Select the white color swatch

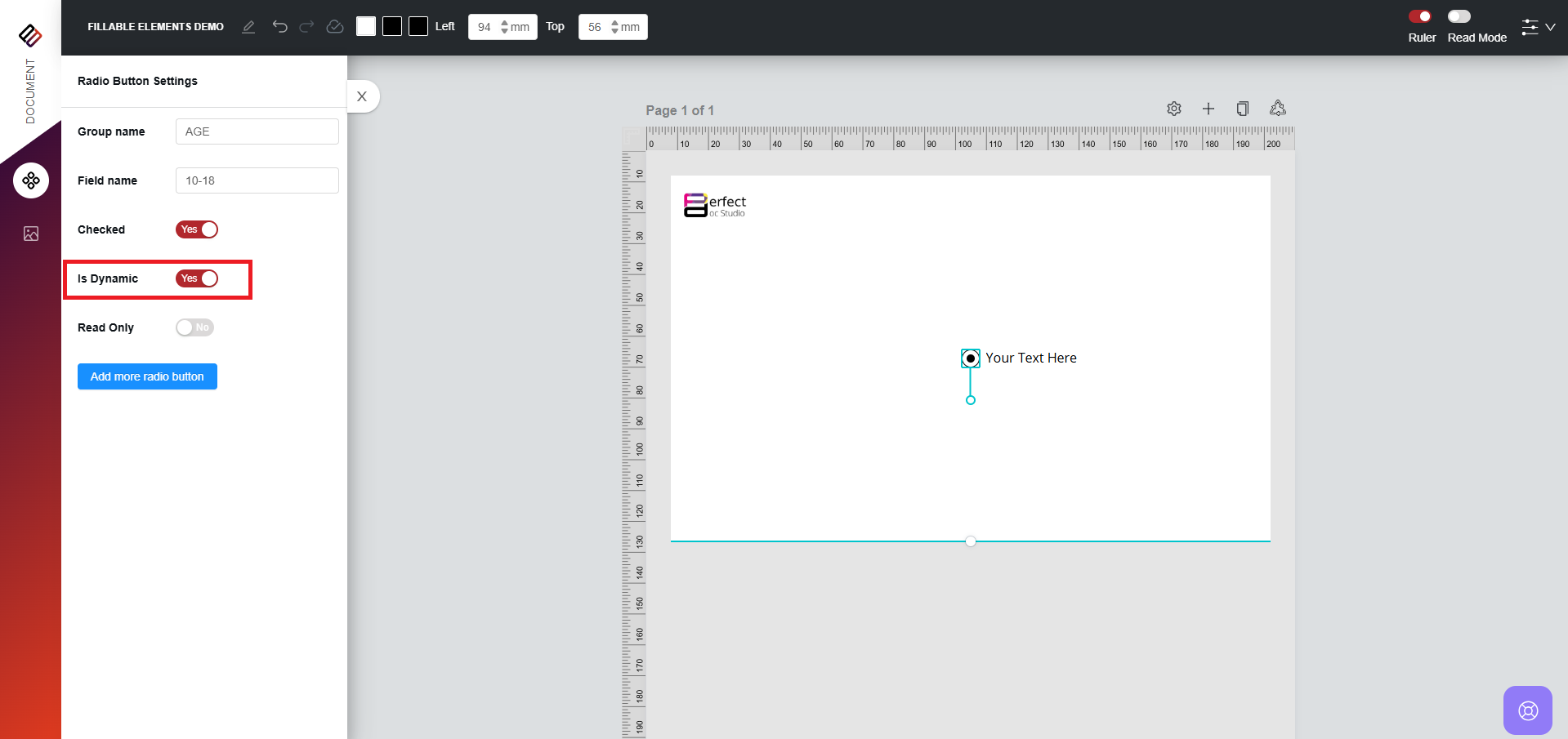[366, 26]
